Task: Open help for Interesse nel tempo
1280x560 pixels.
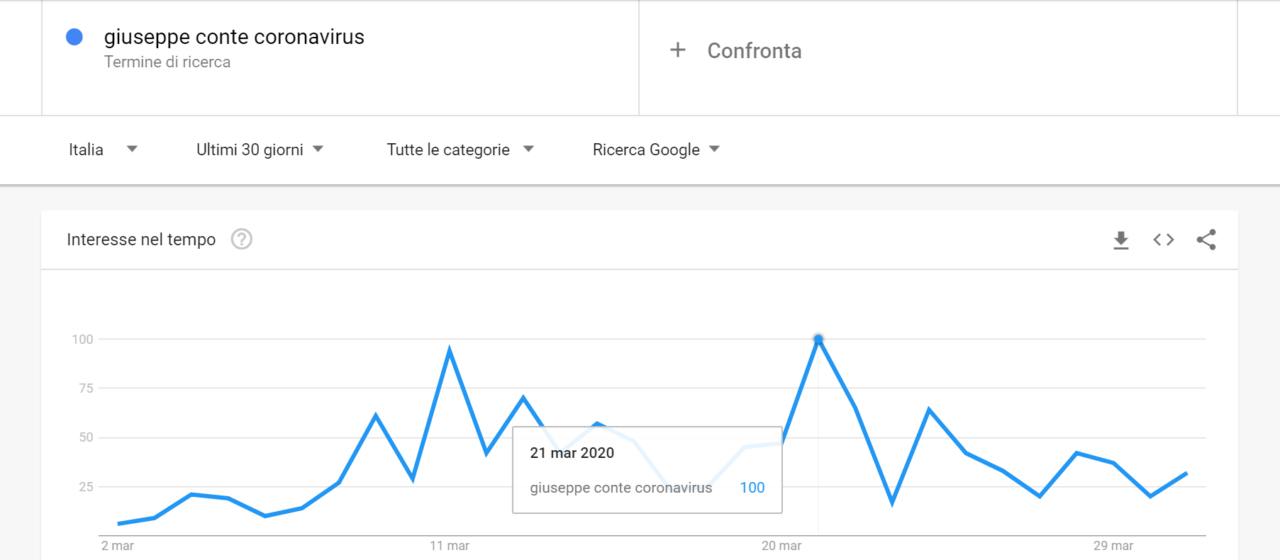Action: [241, 240]
